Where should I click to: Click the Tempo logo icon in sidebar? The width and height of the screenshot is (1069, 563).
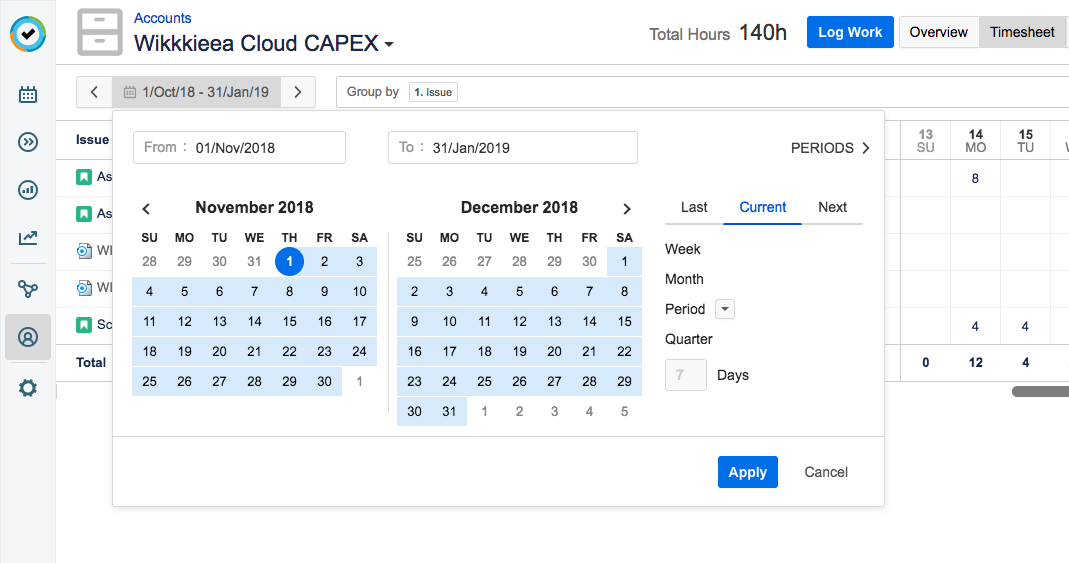27,34
